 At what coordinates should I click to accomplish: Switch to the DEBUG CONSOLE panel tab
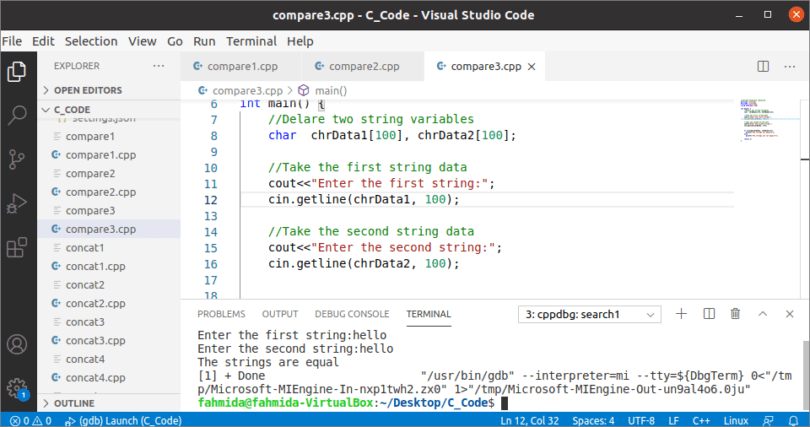point(352,314)
